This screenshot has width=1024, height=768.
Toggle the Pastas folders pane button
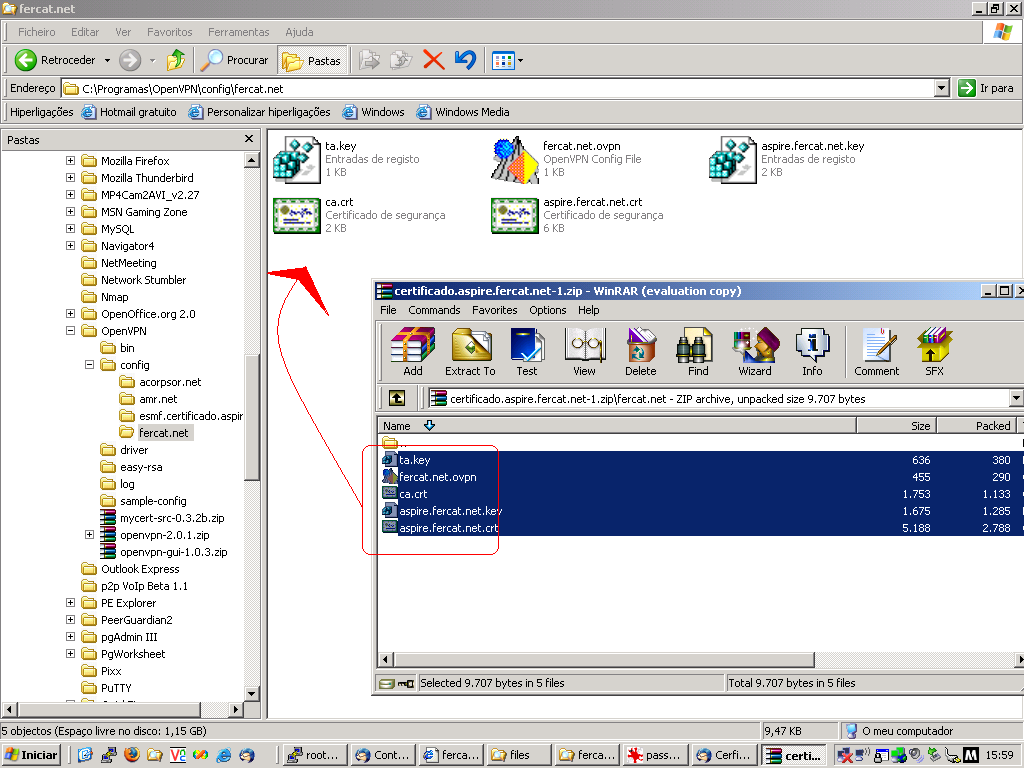[x=312, y=60]
